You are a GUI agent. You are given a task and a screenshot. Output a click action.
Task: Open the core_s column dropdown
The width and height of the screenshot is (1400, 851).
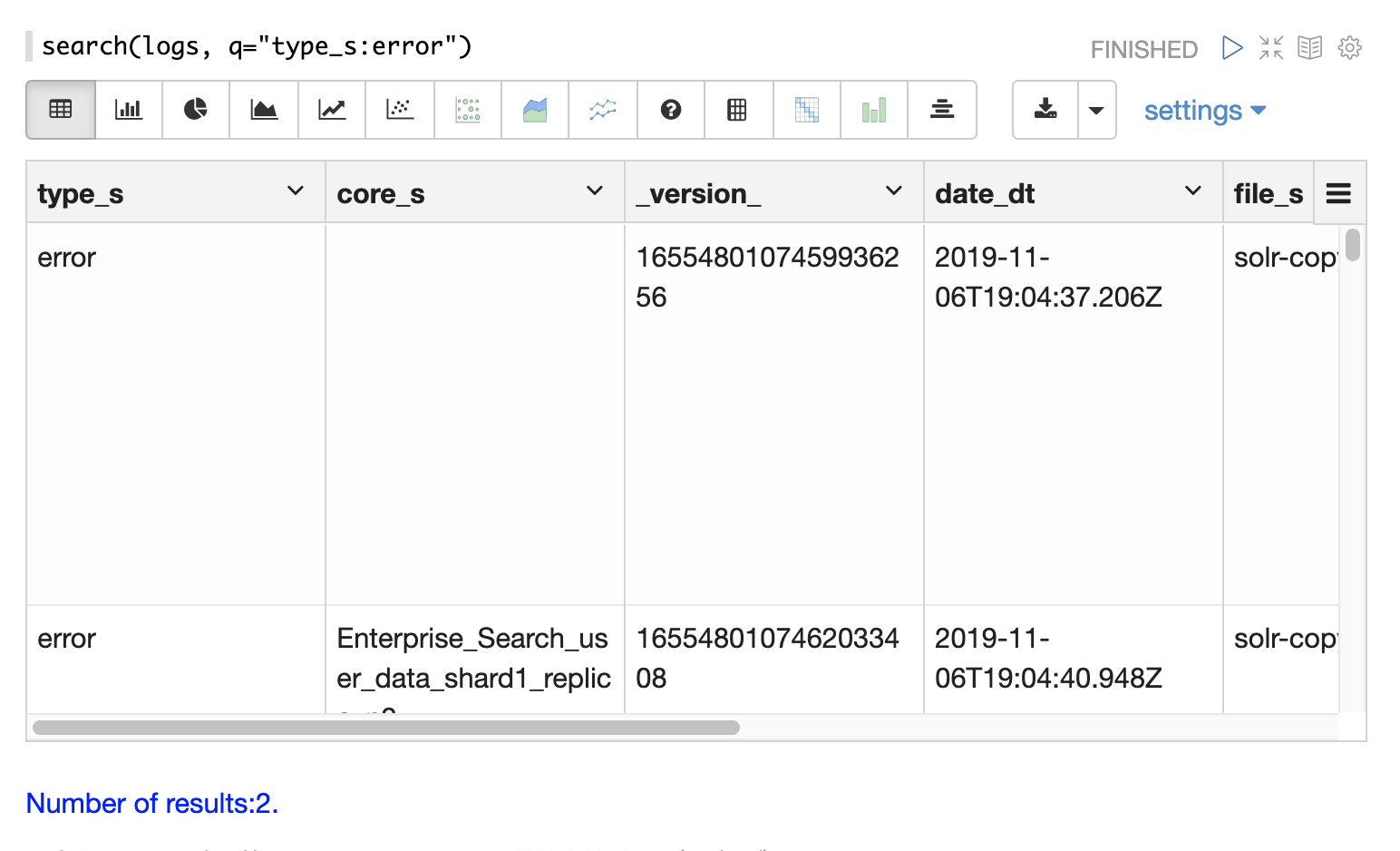pos(594,191)
